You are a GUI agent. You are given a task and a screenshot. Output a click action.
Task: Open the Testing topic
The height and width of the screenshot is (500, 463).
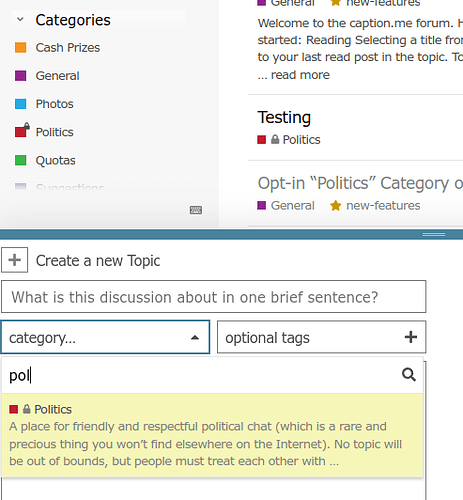pyautogui.click(x=284, y=117)
